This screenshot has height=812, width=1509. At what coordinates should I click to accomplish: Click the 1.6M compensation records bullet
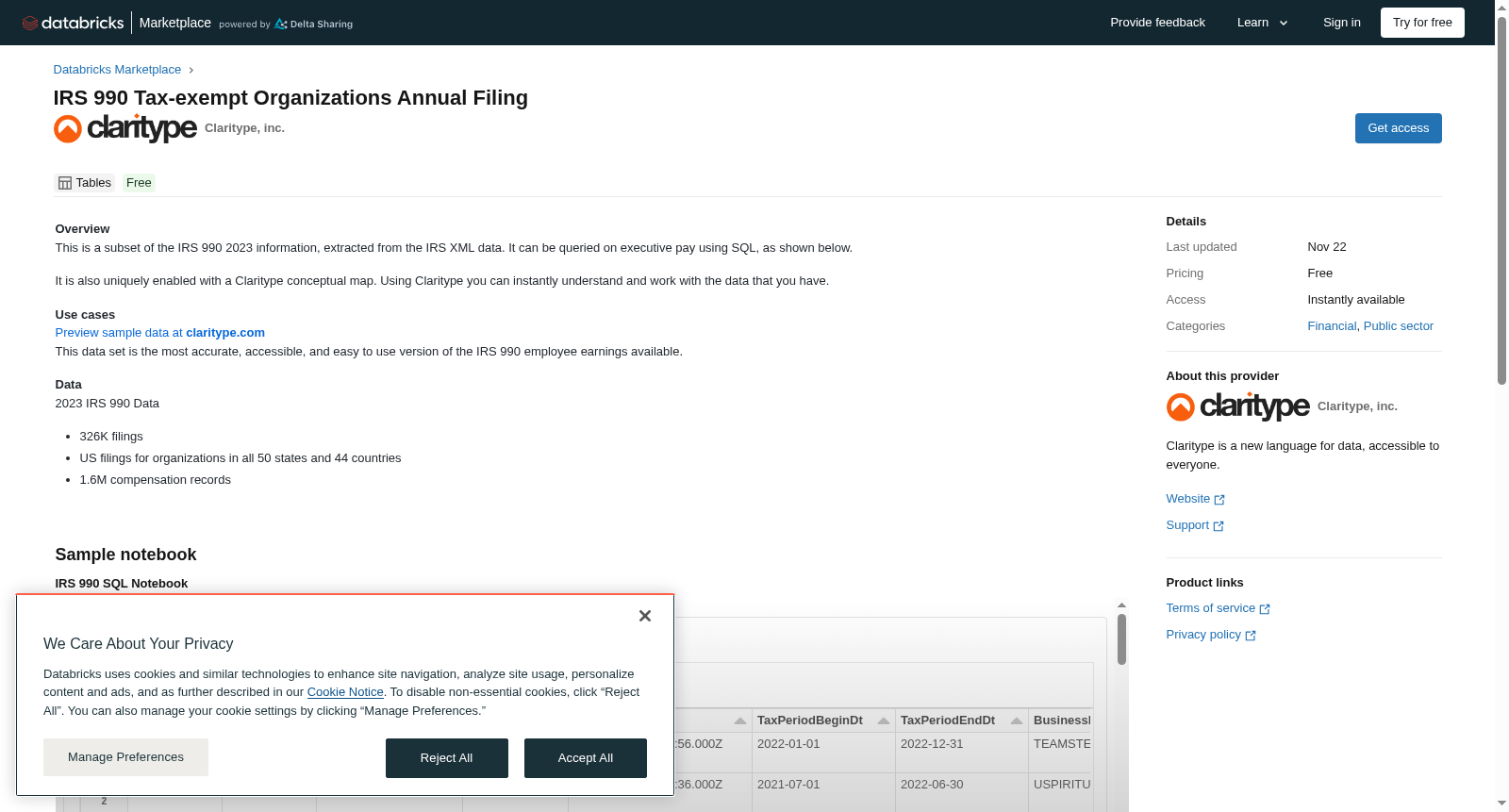pos(156,480)
